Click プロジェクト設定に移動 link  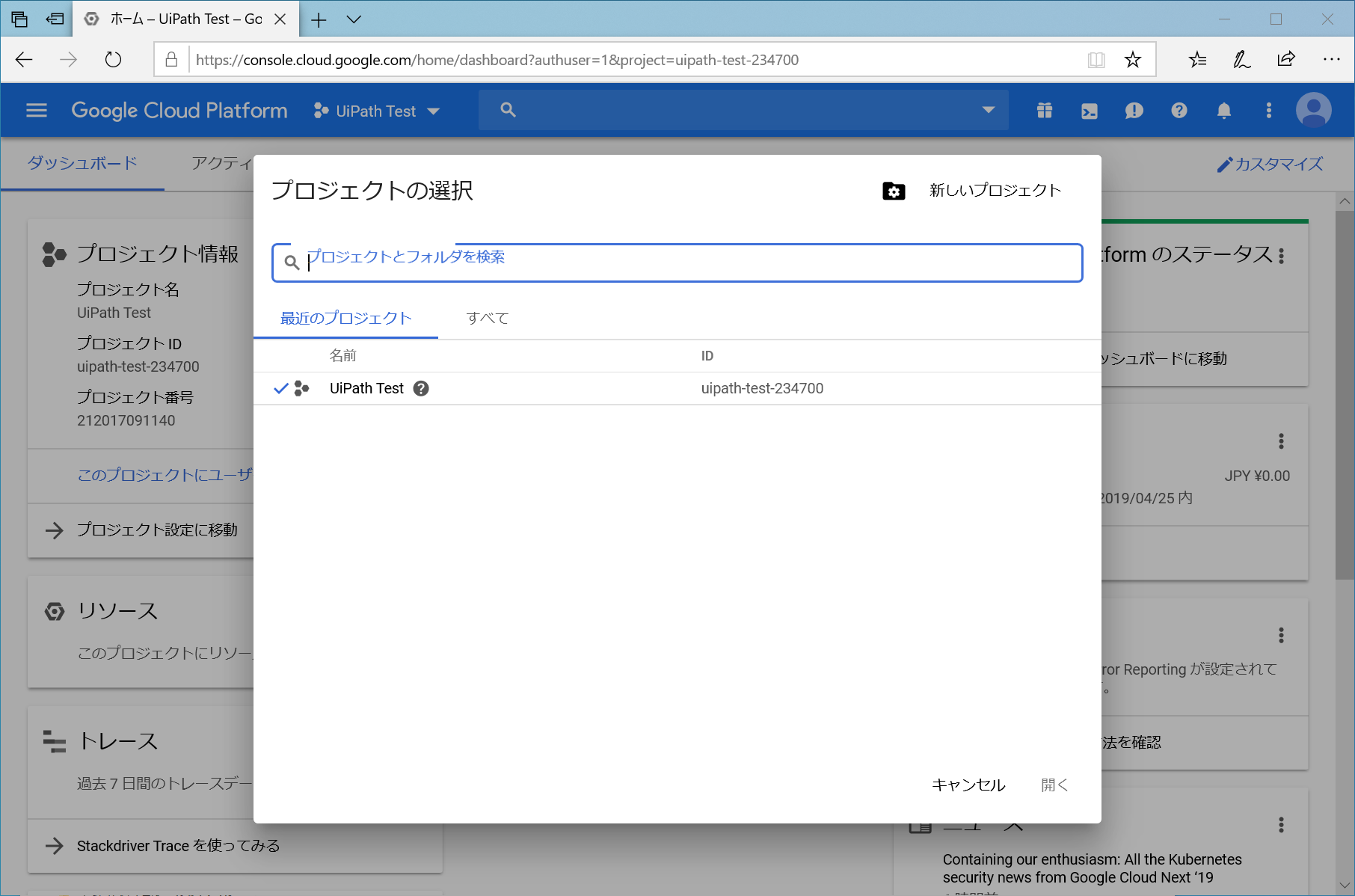click(x=157, y=530)
